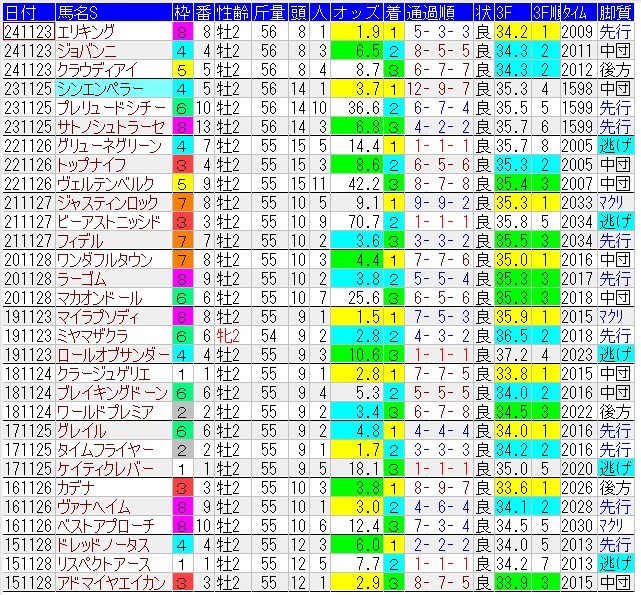Select the 70.7 odds cell

point(357,221)
